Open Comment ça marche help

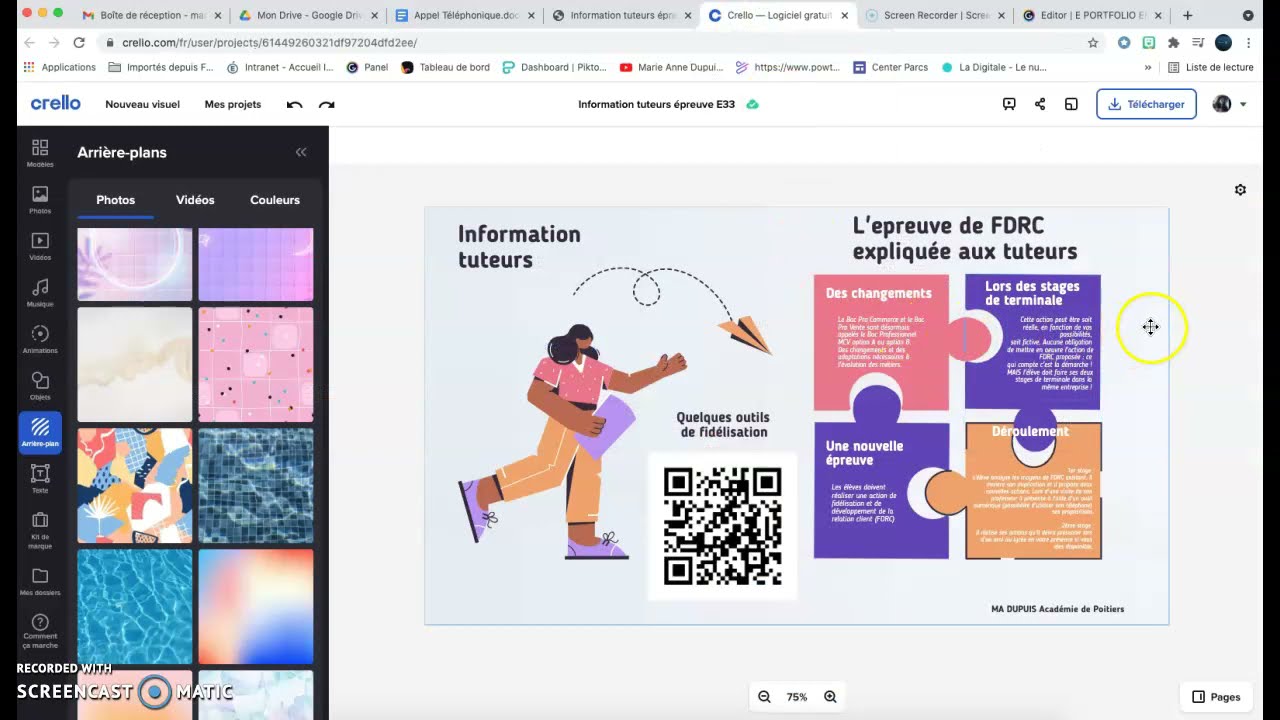(x=40, y=632)
